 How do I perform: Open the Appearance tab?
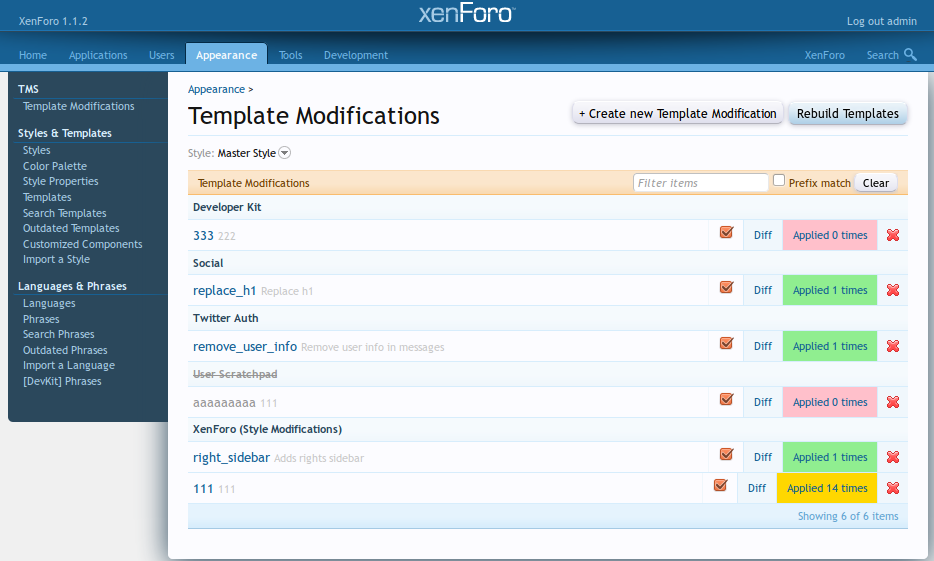226,55
